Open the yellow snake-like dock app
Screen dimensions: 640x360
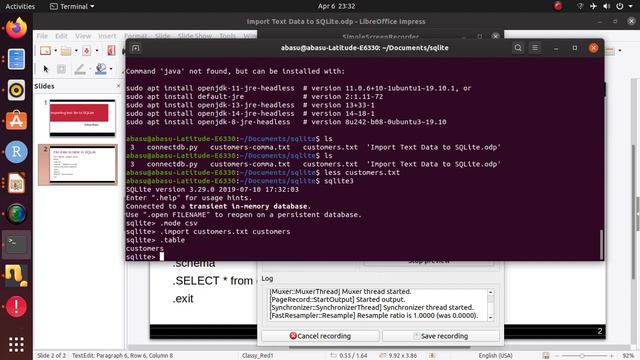16,275
